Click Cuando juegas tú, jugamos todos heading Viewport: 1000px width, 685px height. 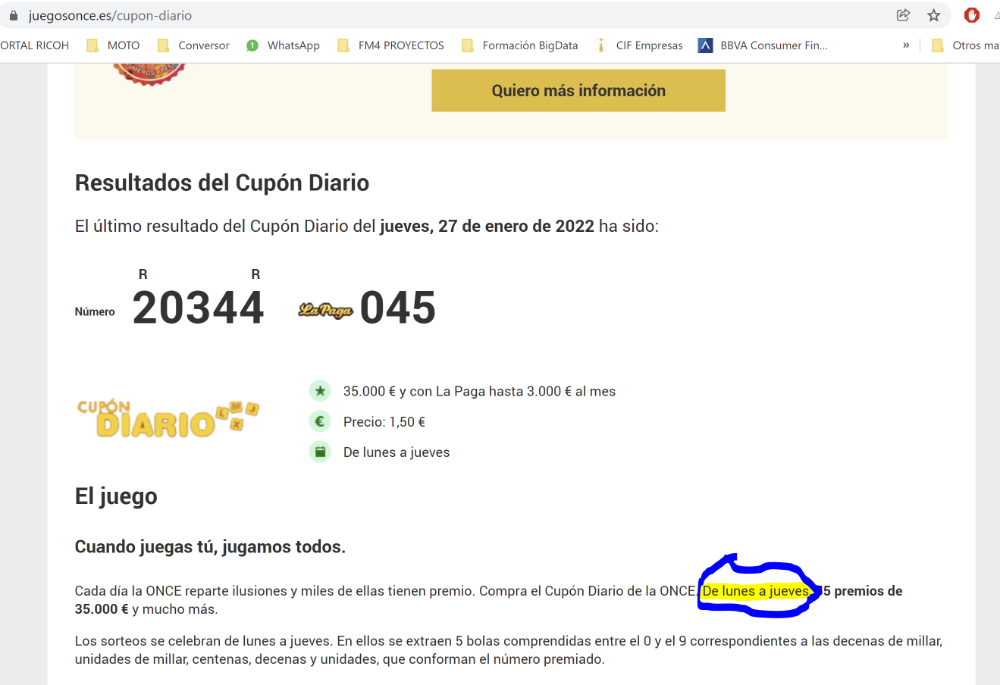210,547
